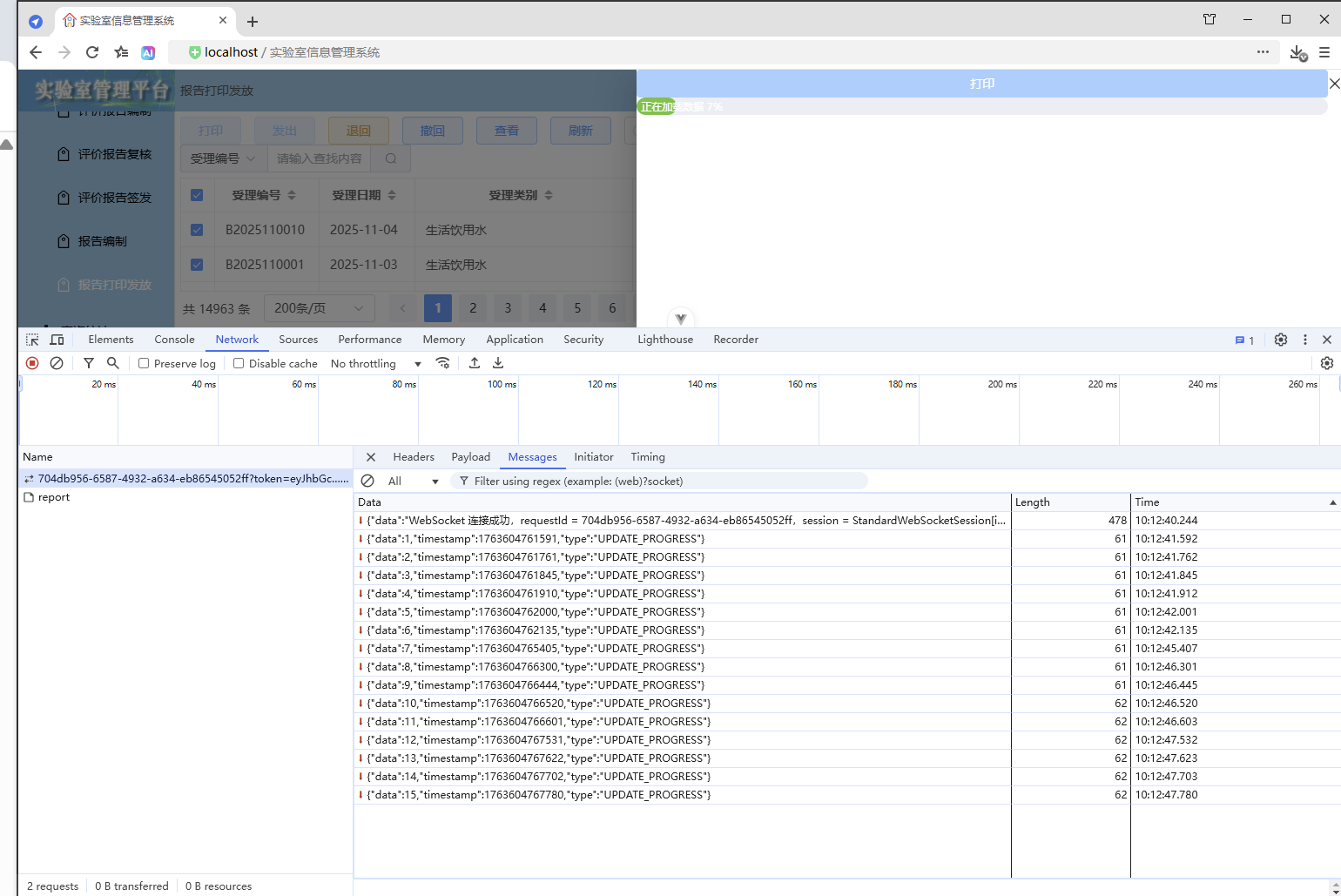Open network conditions wifi icon
1341x896 pixels.
[443, 363]
